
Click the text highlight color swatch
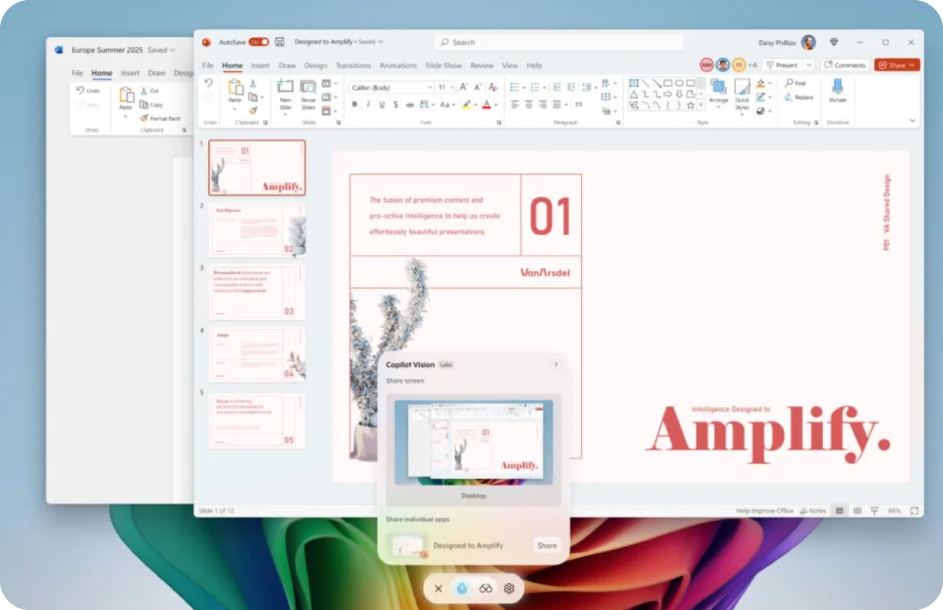coord(466,105)
